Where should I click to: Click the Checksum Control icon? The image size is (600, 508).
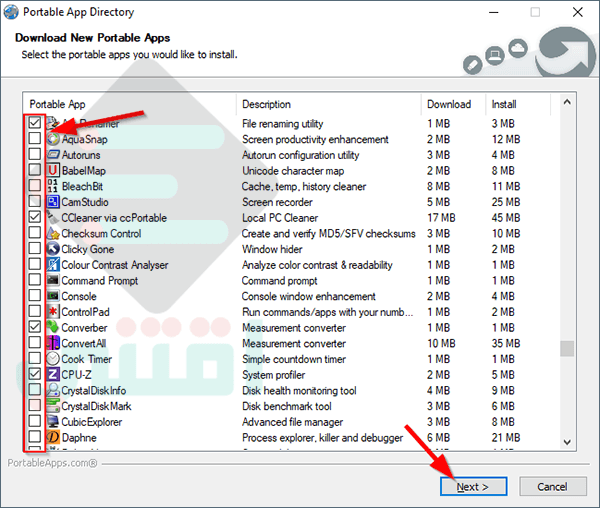(x=53, y=233)
